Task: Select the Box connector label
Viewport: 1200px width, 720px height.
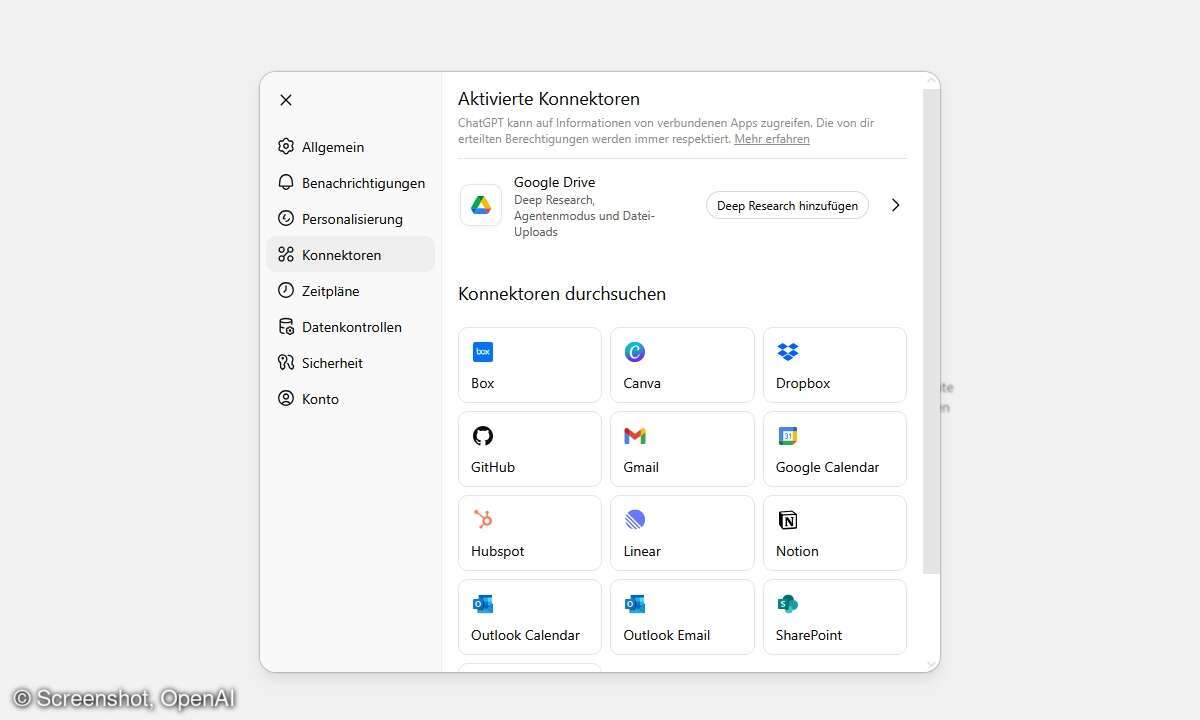Action: 483,383
